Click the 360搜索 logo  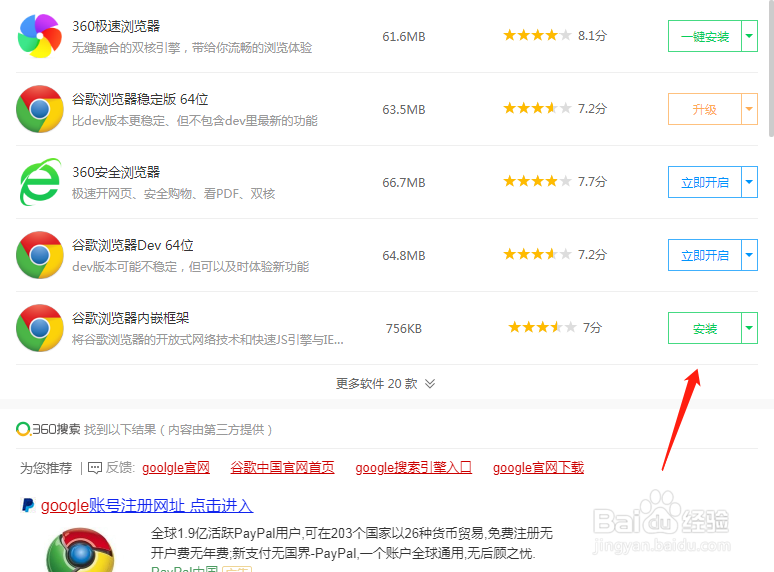click(48, 429)
